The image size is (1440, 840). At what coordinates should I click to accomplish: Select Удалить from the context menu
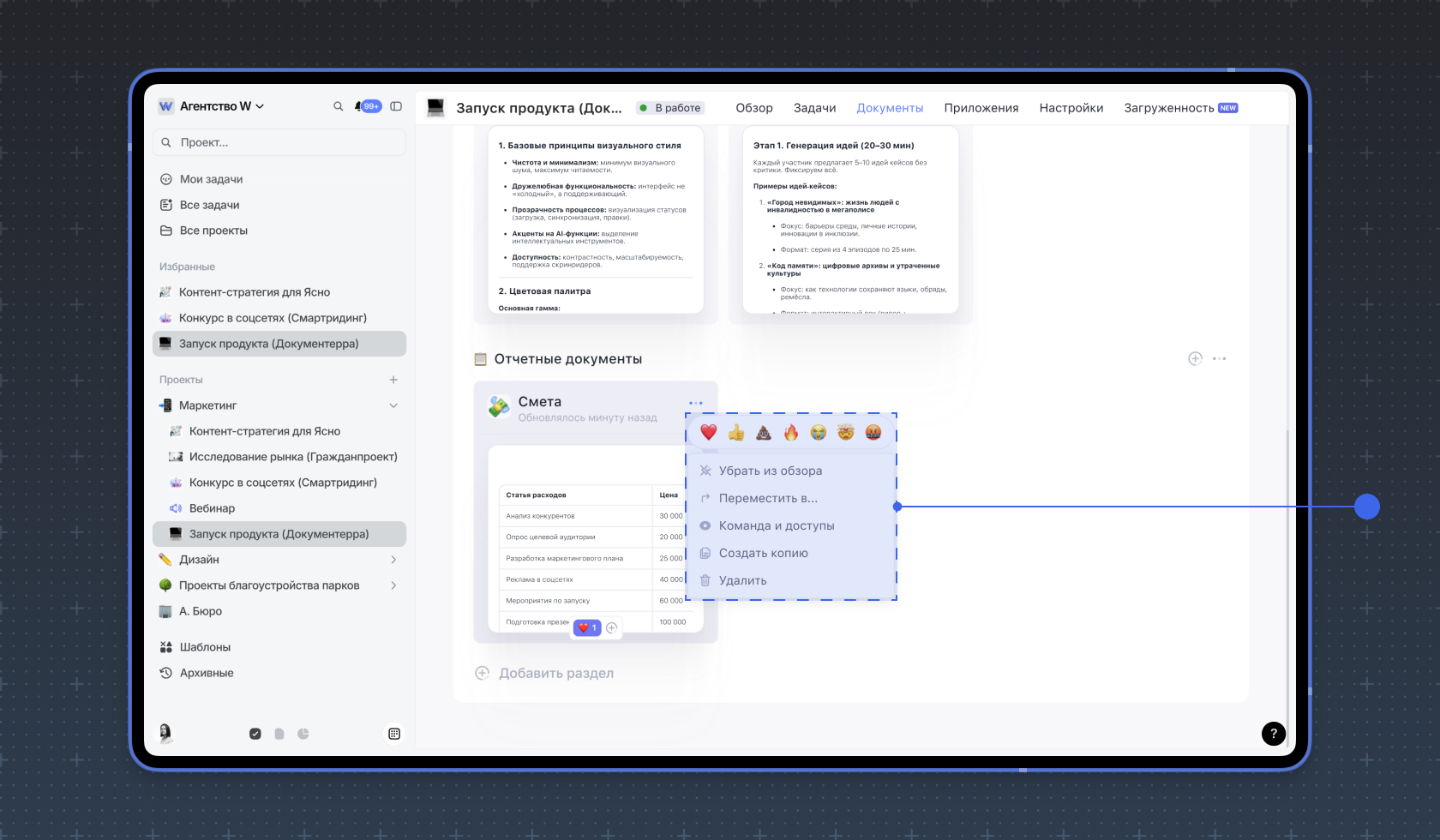point(742,580)
